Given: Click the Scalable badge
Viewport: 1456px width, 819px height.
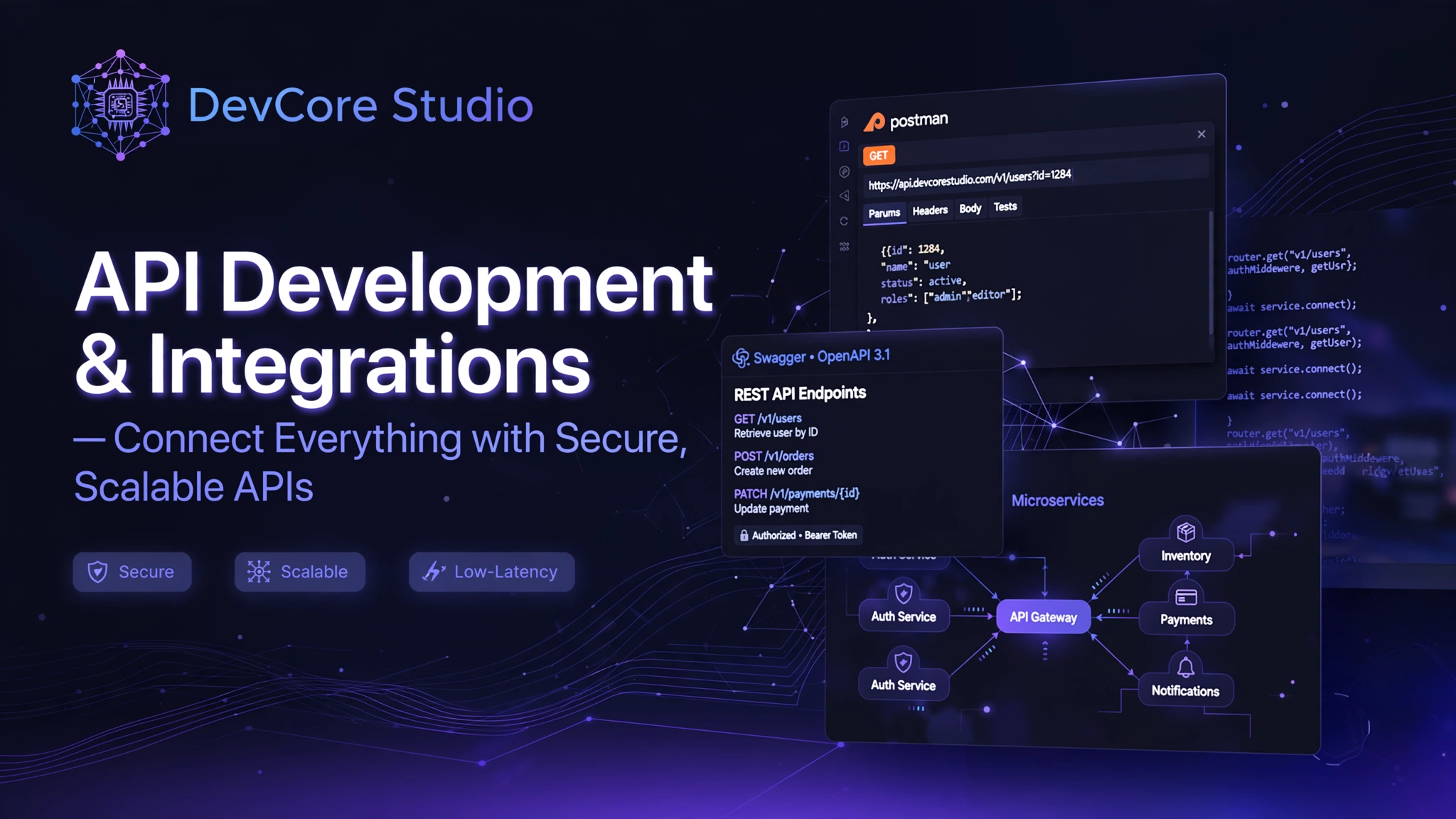Looking at the screenshot, I should coord(300,572).
